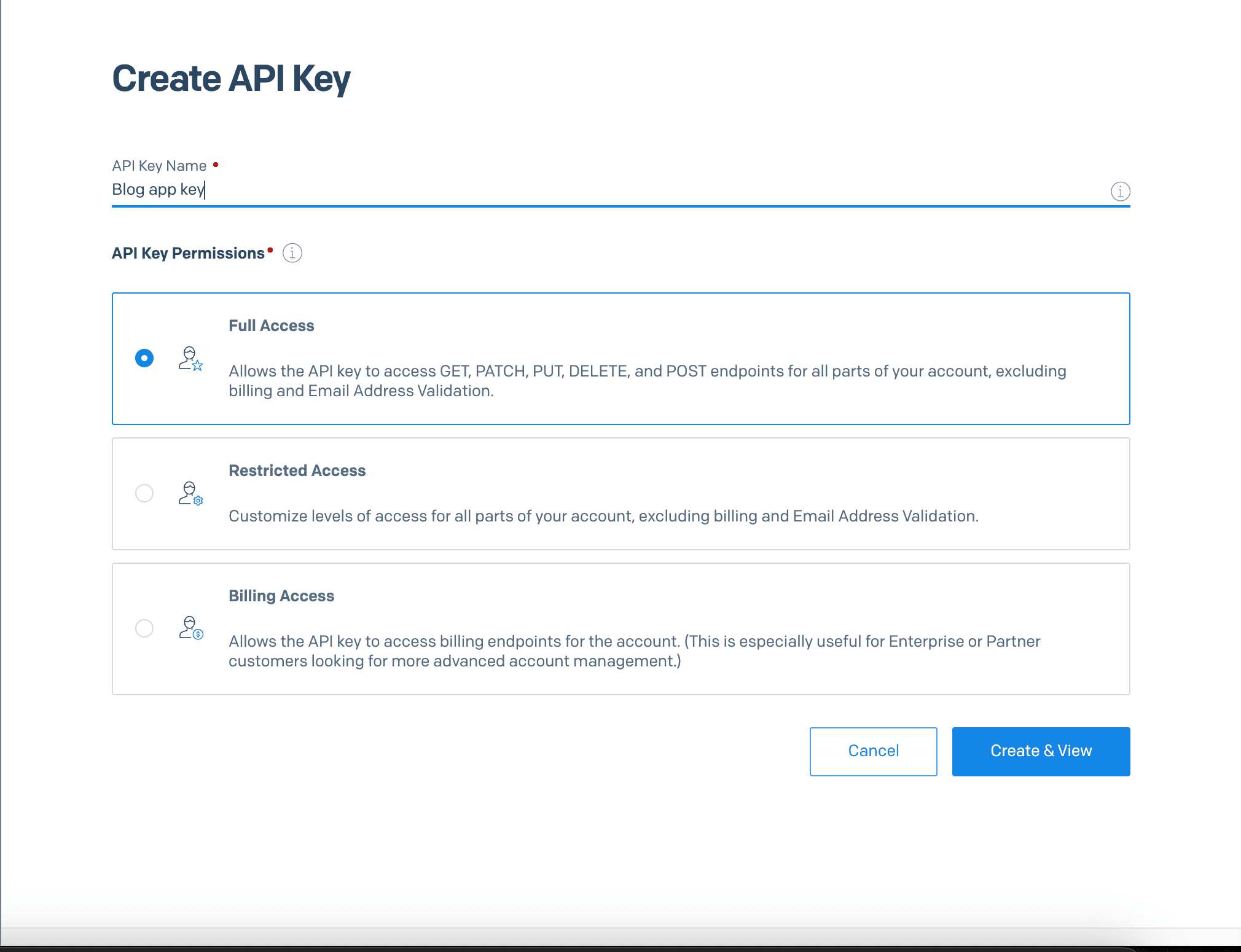Click the Billing Access user-dollar icon

pyautogui.click(x=192, y=628)
